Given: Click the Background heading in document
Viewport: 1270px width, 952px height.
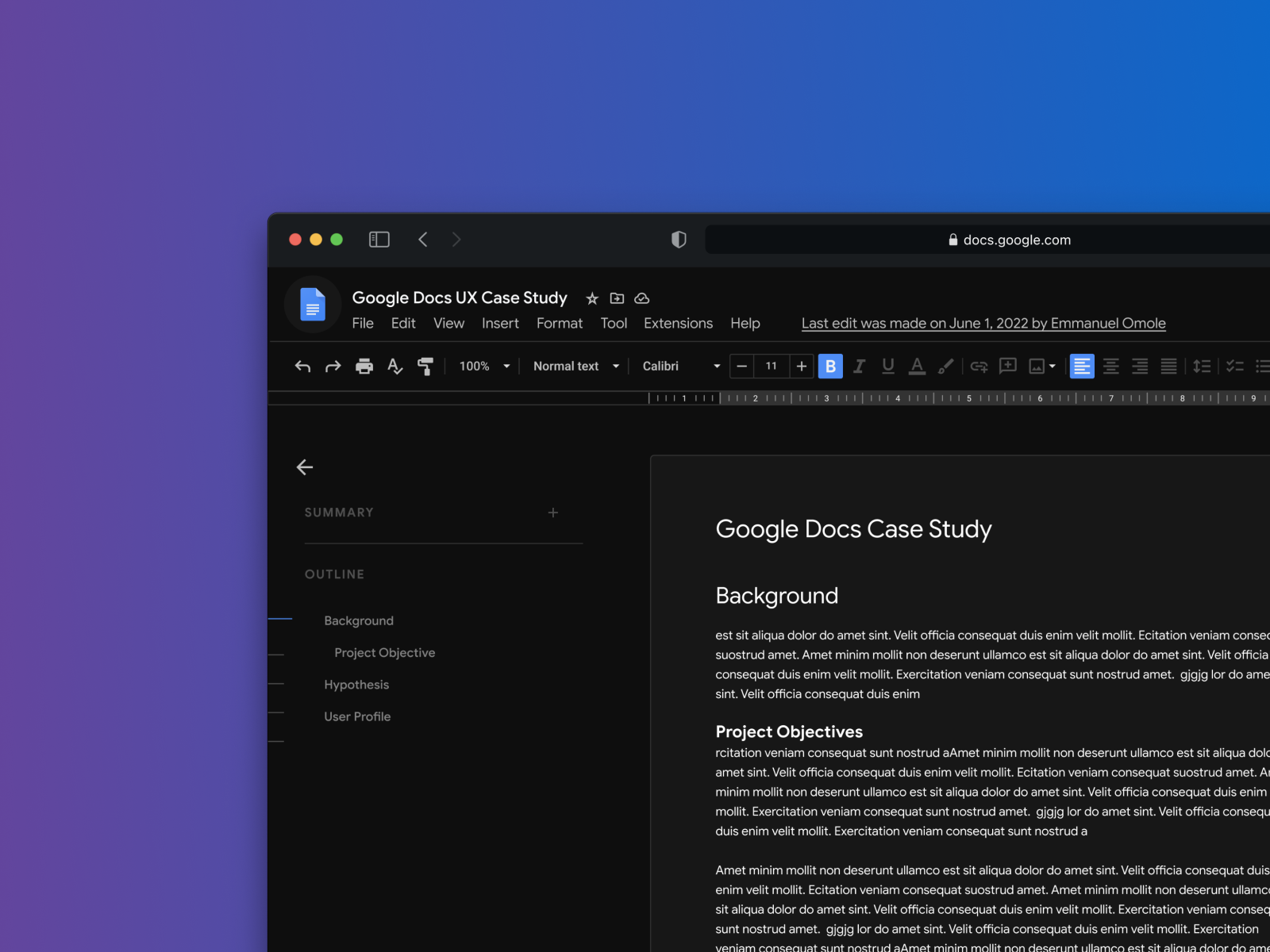Looking at the screenshot, I should coord(776,595).
